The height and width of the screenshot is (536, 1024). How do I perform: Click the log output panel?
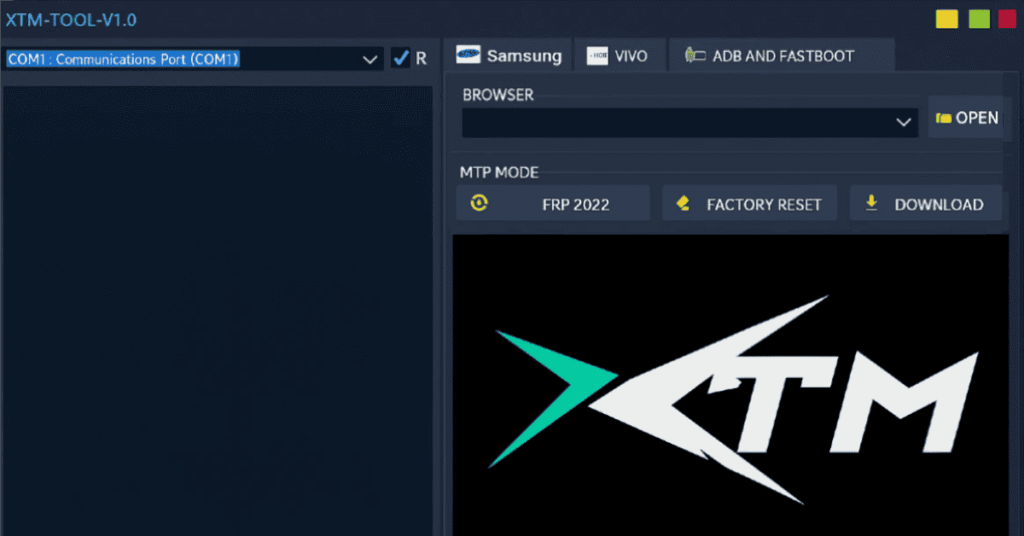(217, 311)
